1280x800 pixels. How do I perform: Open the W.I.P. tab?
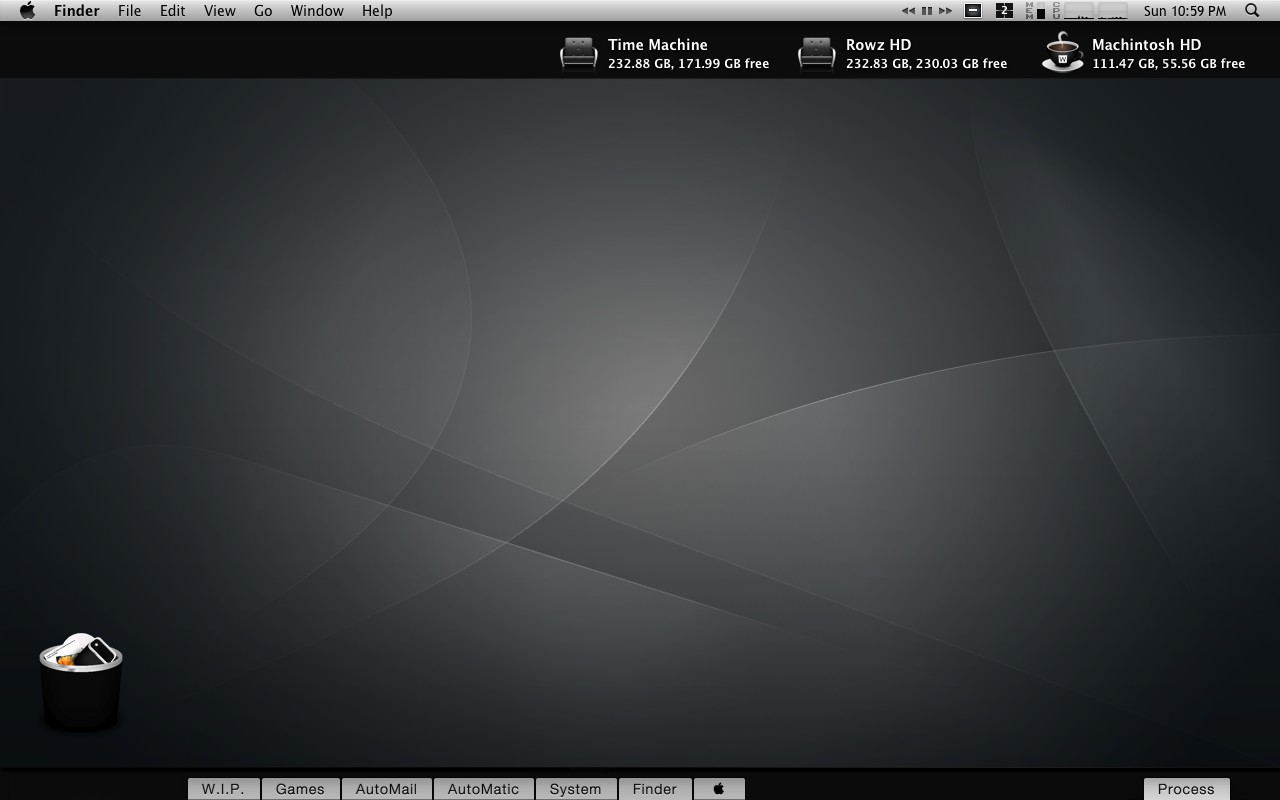pyautogui.click(x=223, y=789)
